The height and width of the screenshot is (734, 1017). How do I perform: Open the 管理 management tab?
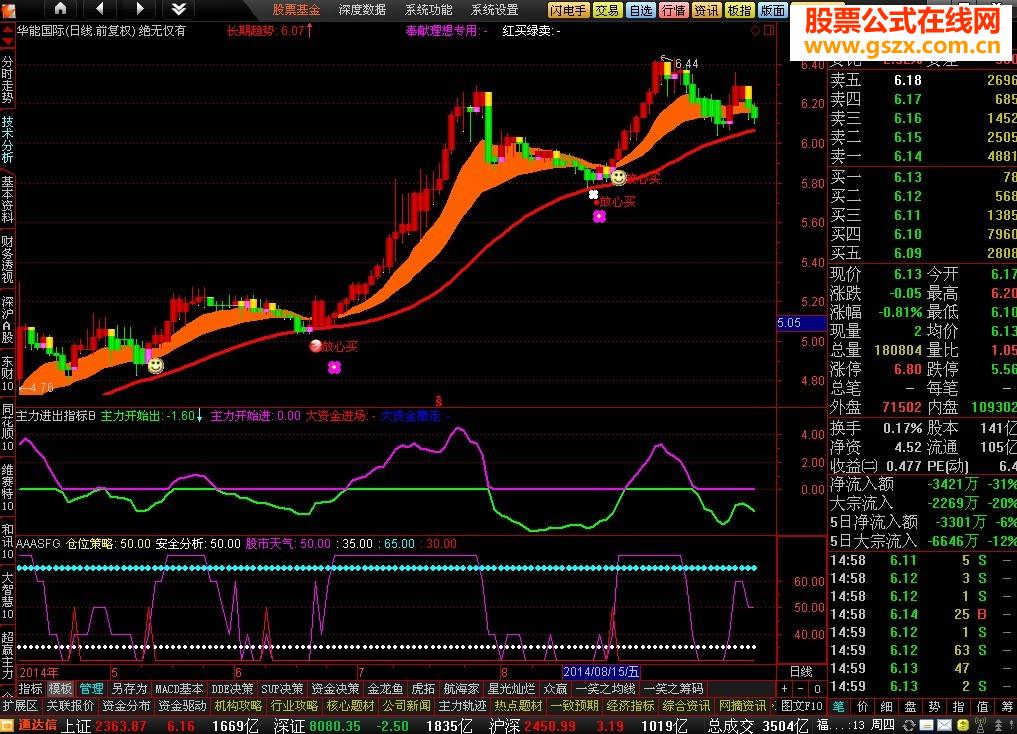click(91, 689)
